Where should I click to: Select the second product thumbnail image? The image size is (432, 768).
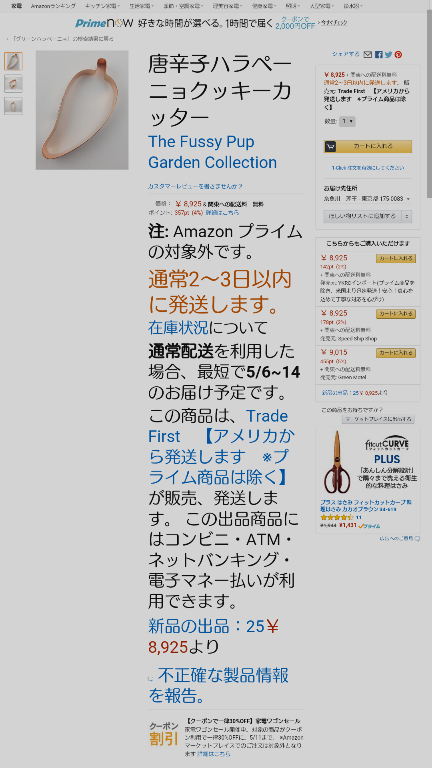13,83
